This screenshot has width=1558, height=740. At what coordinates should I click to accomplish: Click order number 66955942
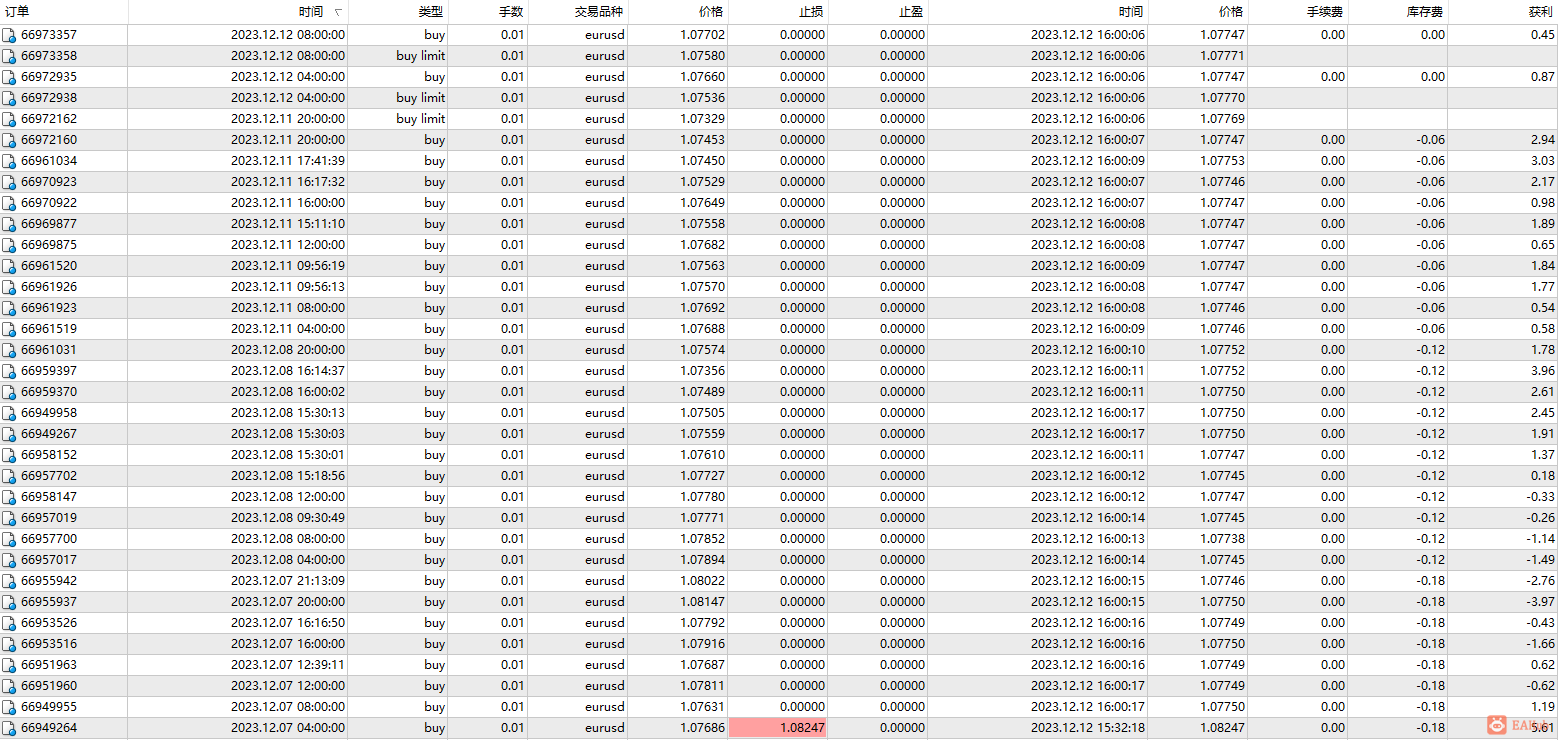[x=49, y=581]
